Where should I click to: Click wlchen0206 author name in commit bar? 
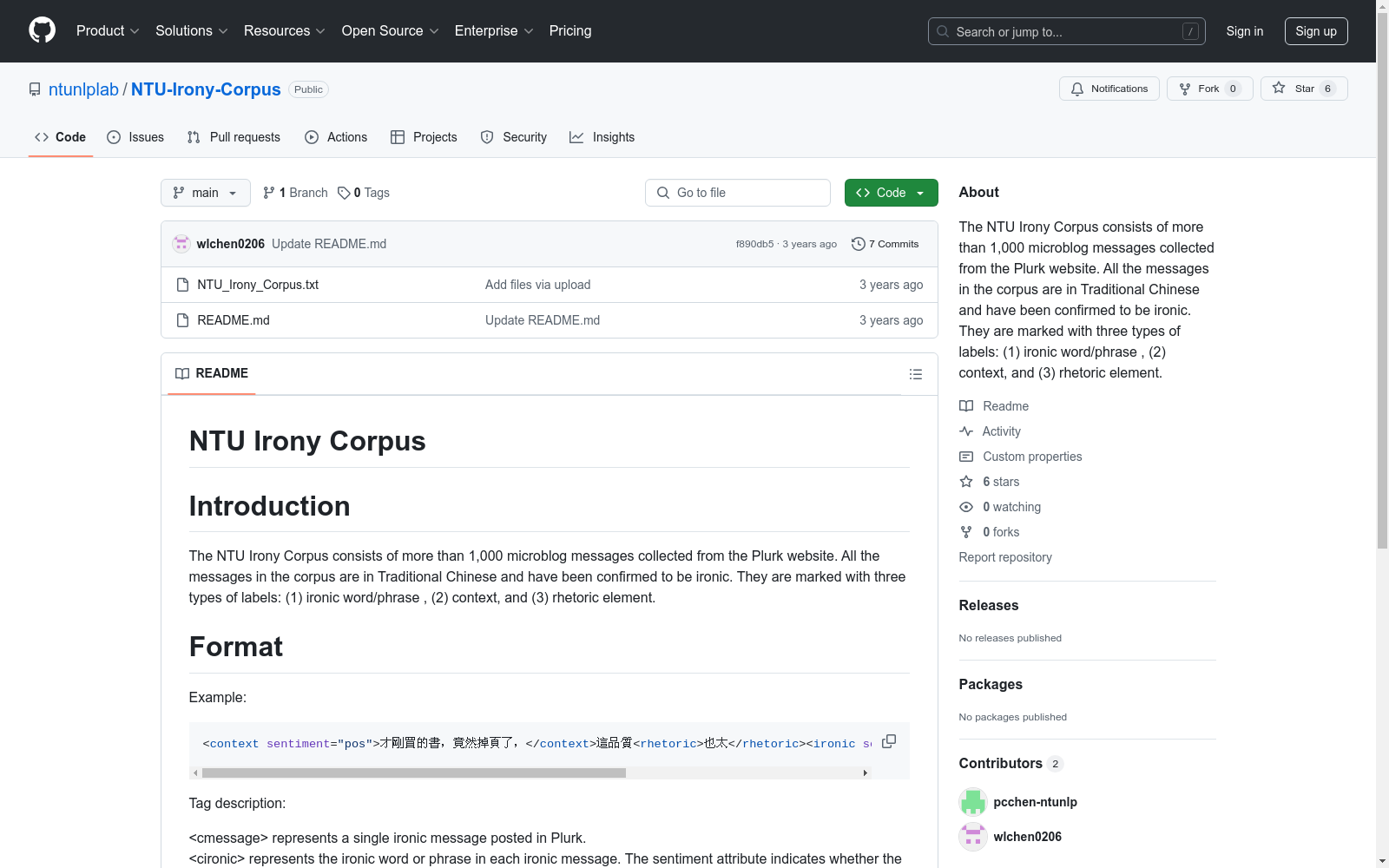tap(231, 244)
